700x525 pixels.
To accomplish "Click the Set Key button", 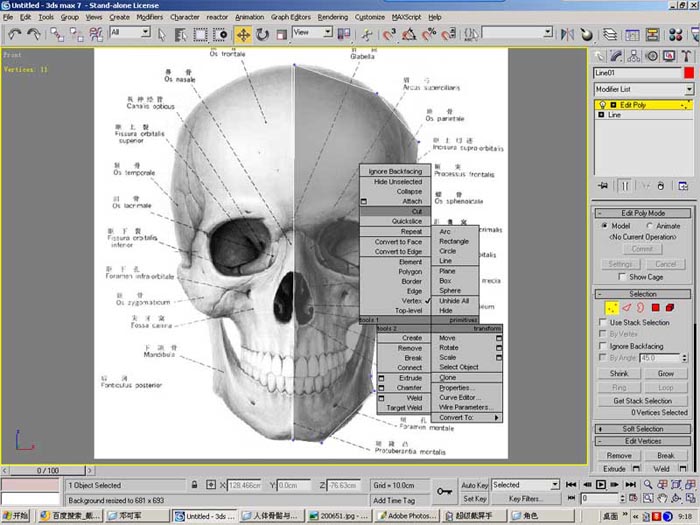I will coord(475,499).
